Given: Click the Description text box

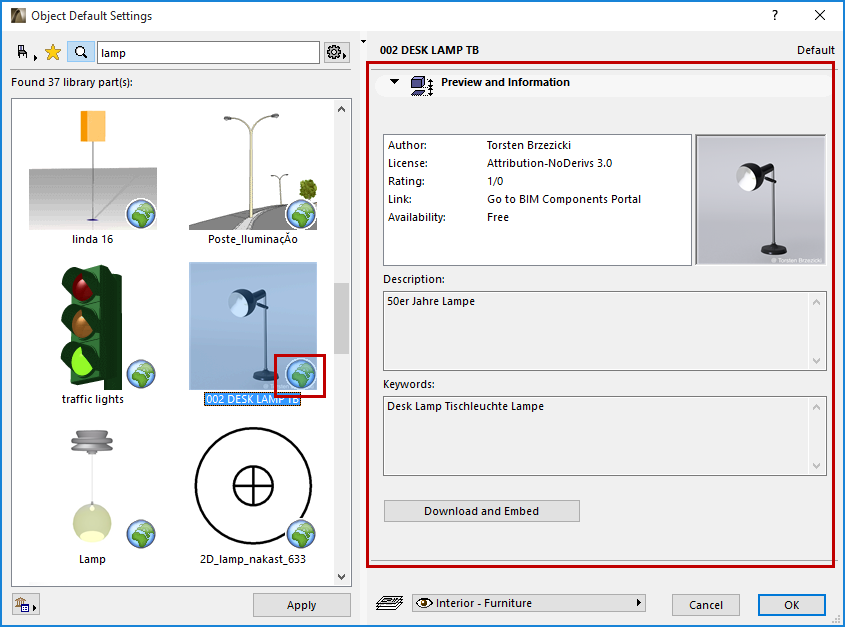Looking at the screenshot, I should click(605, 330).
